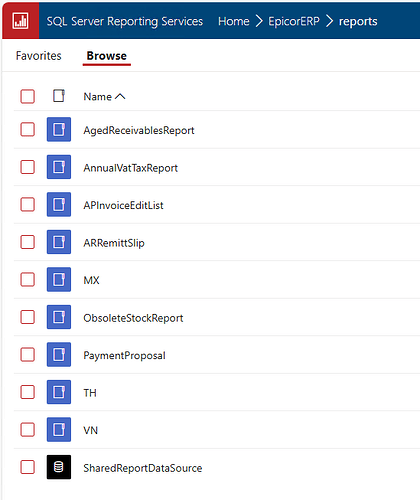Image resolution: width=420 pixels, height=500 pixels.
Task: Open the TH folder icon
Action: 59,392
